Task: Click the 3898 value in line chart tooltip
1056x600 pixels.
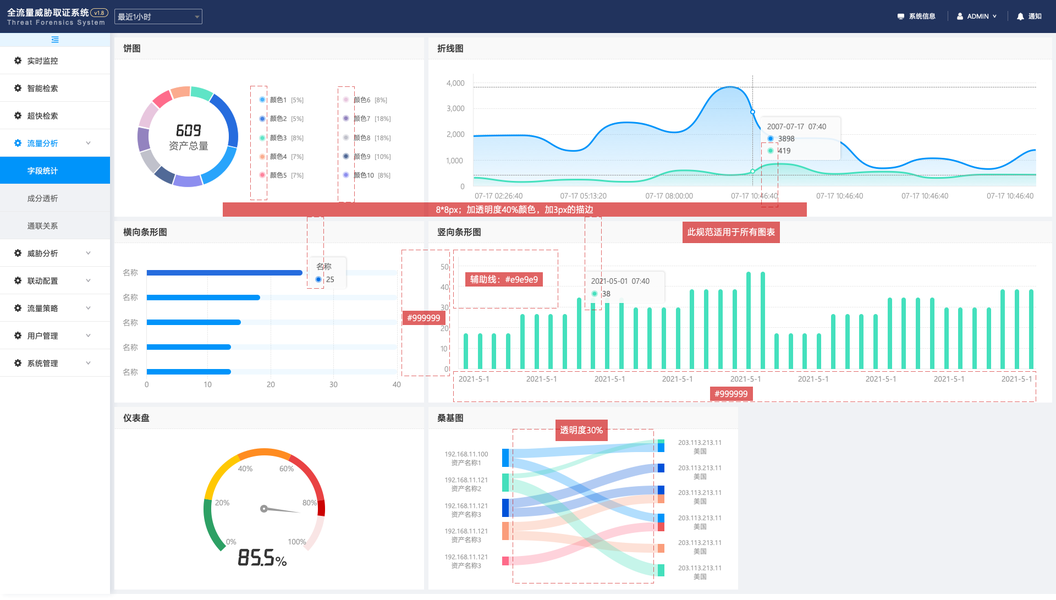Action: [x=786, y=139]
